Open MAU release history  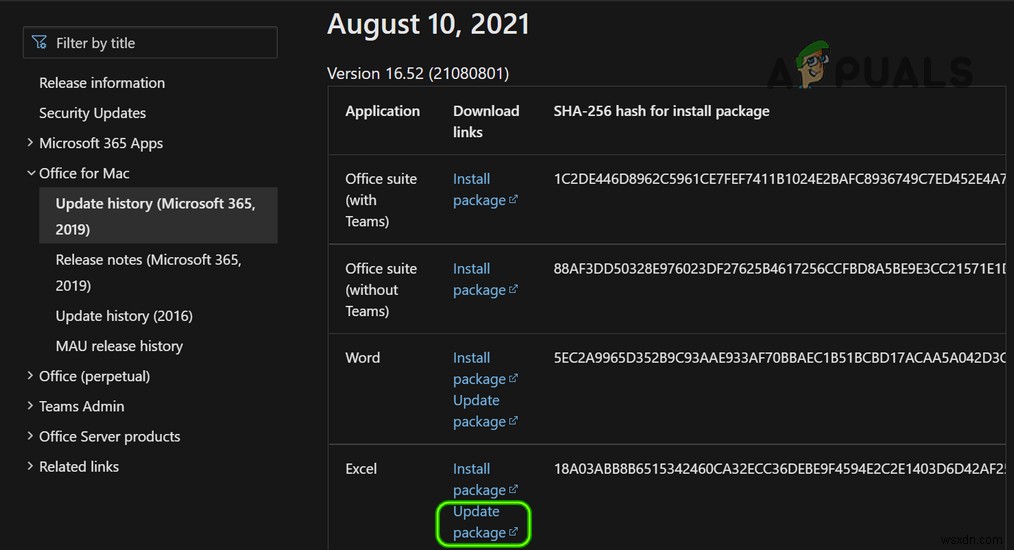click(x=119, y=346)
